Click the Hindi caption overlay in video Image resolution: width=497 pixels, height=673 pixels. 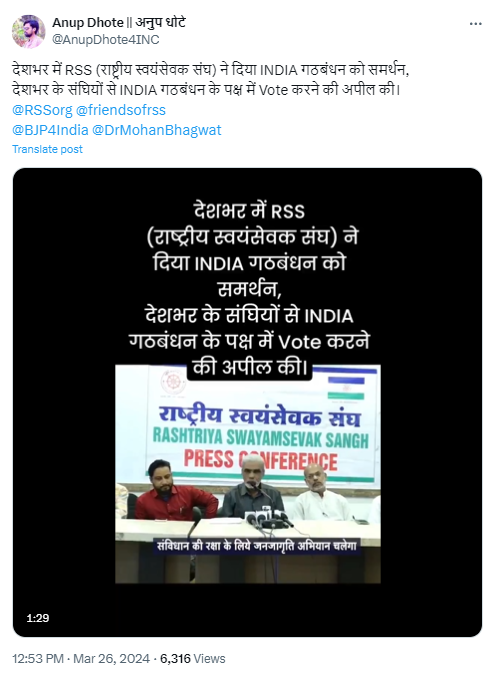tap(249, 289)
